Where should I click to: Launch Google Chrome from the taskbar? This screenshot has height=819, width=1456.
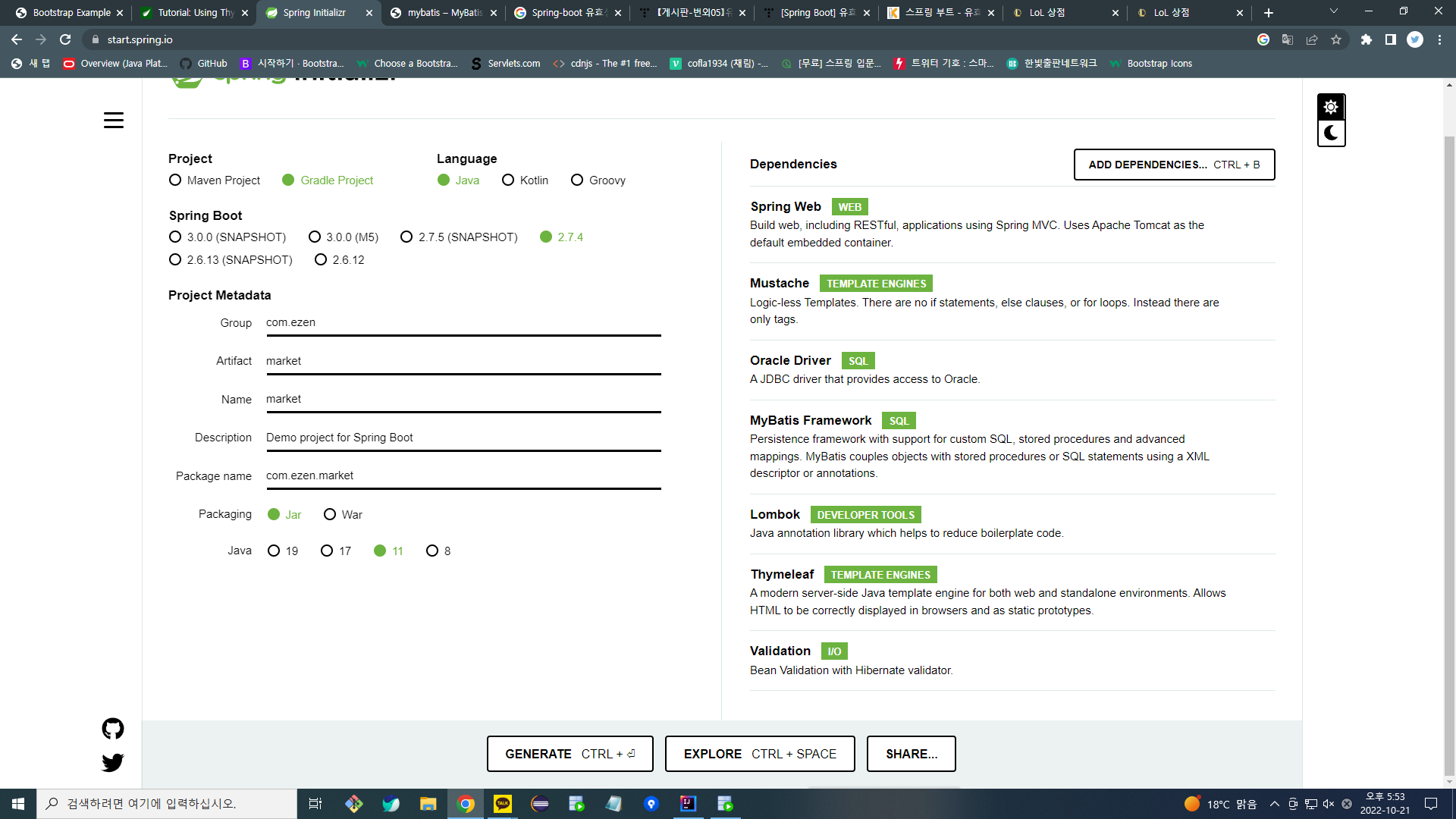(x=466, y=803)
